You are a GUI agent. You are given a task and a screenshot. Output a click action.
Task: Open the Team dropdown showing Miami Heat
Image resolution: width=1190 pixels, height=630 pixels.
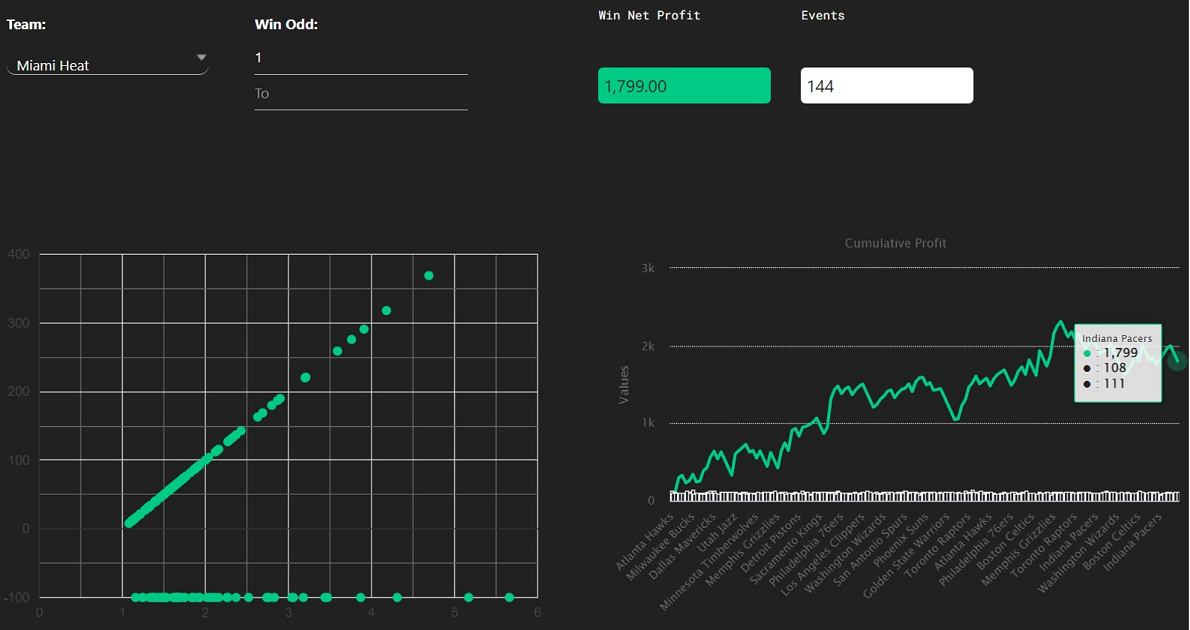point(107,65)
